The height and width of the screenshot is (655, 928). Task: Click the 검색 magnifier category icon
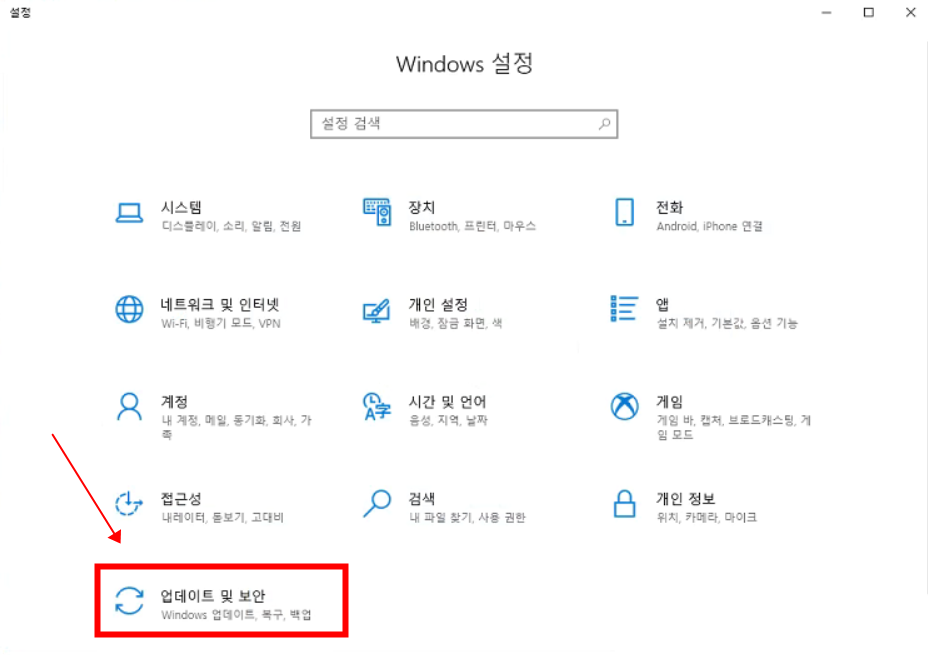coord(376,503)
